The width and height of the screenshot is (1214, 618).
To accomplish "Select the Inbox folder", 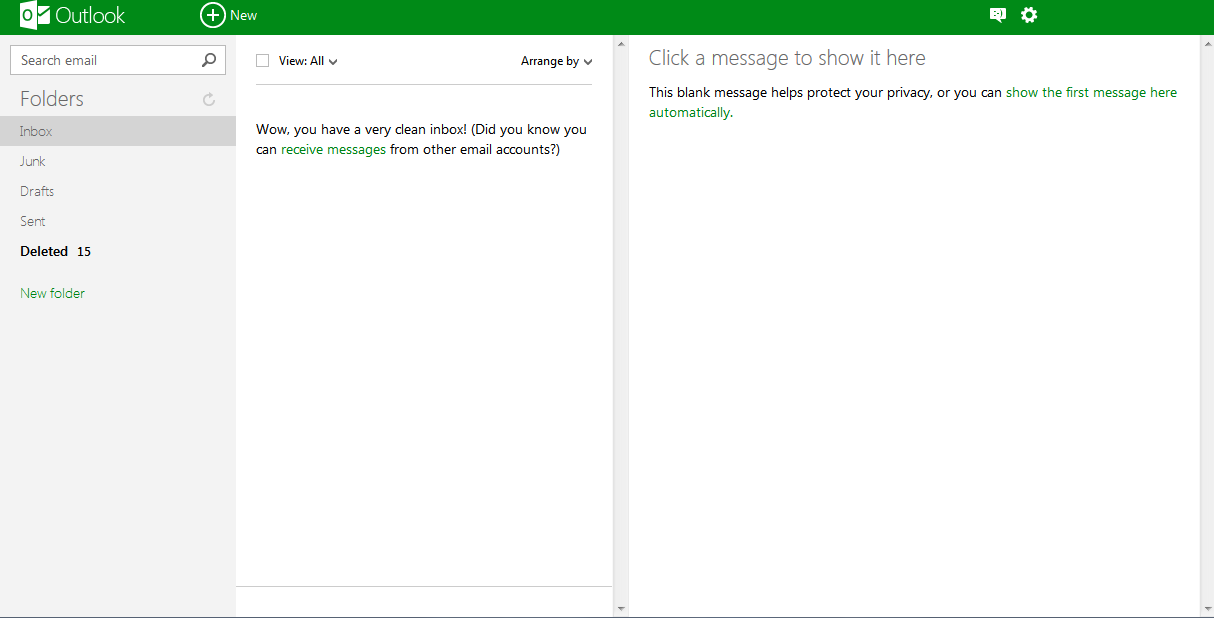I will (x=35, y=130).
